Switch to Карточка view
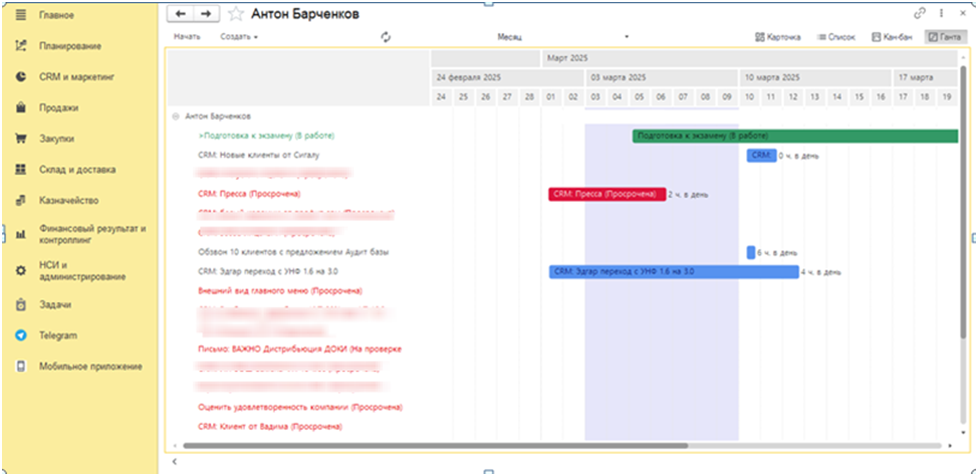The height and width of the screenshot is (476, 978). tap(777, 37)
